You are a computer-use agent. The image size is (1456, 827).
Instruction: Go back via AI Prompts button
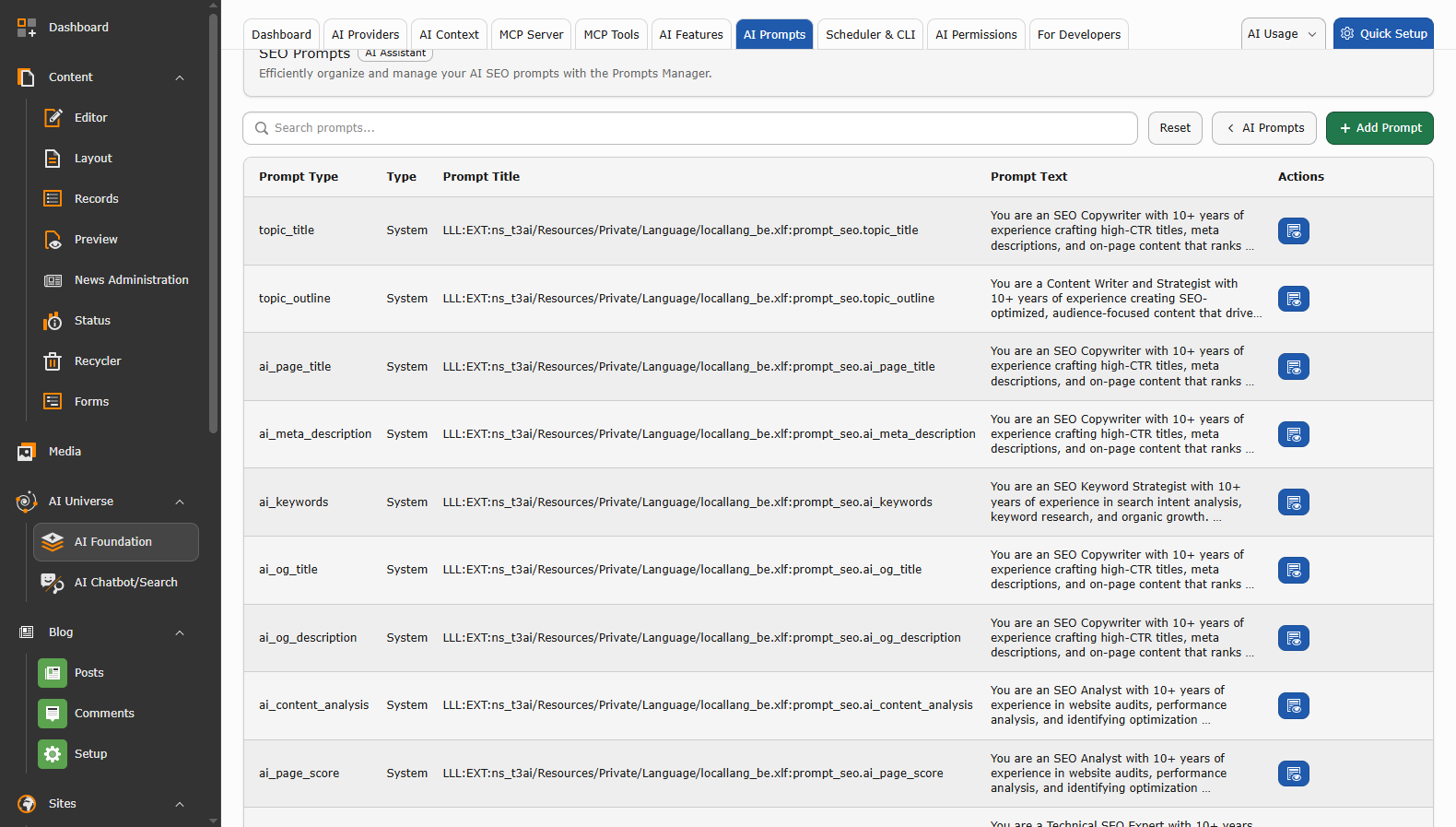(1265, 128)
